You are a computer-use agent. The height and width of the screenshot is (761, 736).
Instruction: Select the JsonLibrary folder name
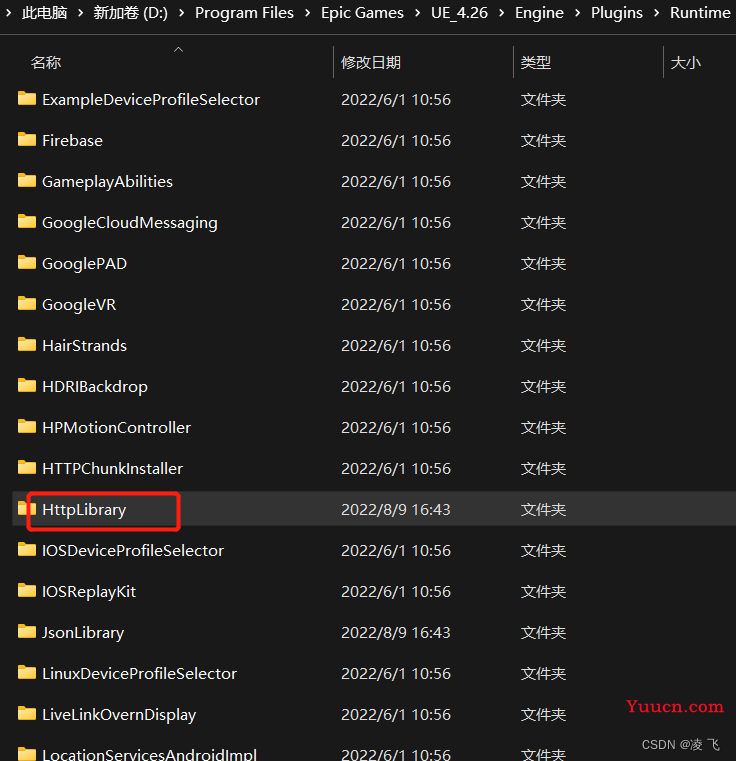83,633
